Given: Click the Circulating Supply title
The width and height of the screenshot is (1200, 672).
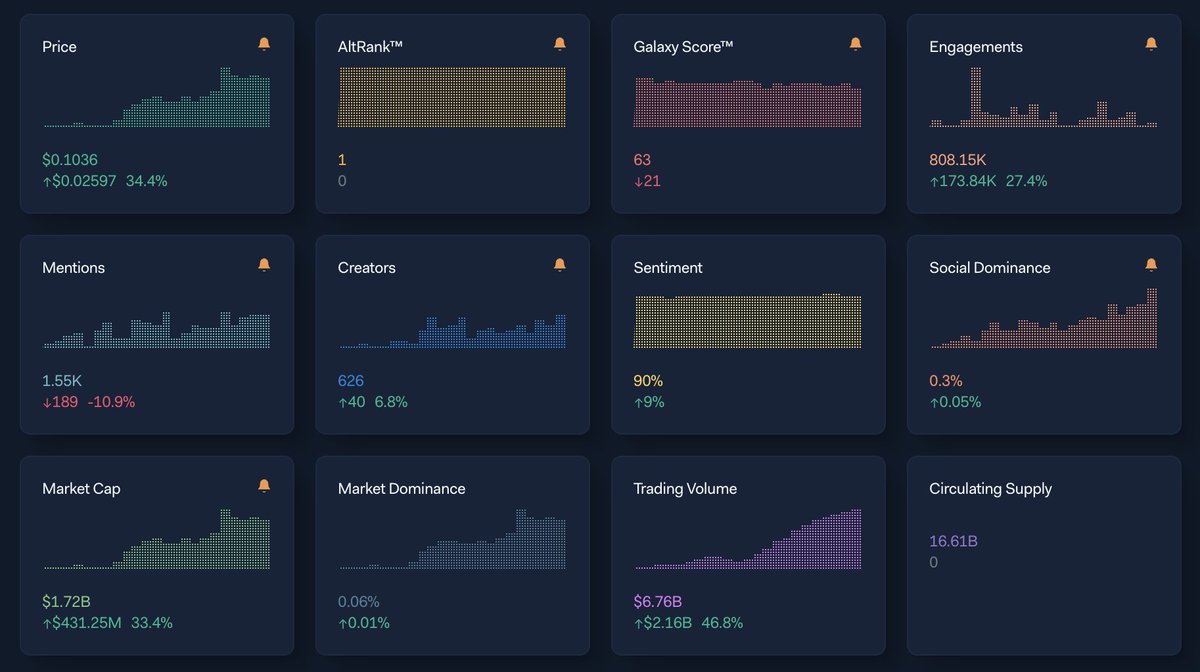Looking at the screenshot, I should [990, 489].
